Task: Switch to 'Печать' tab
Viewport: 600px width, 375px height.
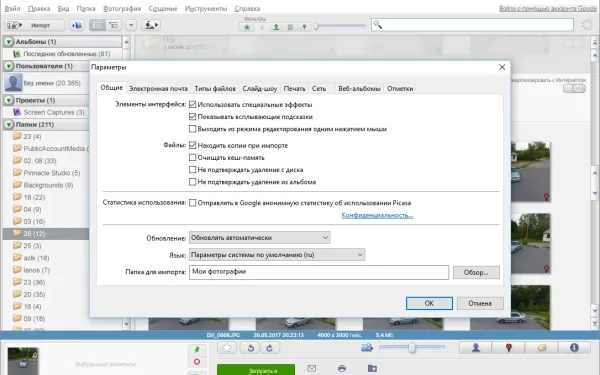Action: click(x=294, y=88)
